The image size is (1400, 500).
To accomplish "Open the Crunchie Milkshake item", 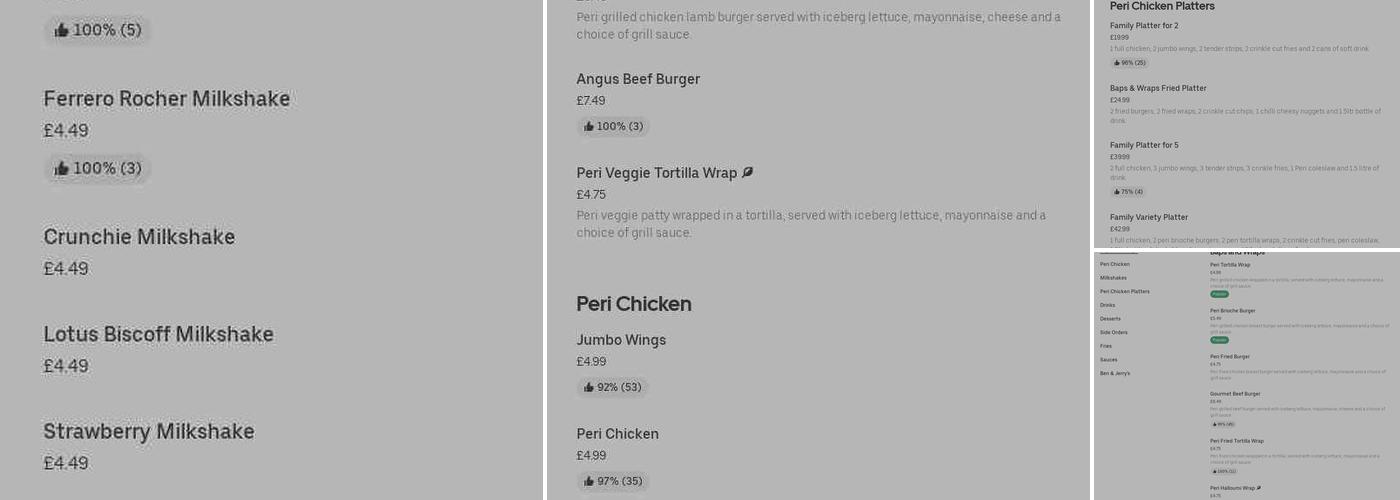I will [139, 237].
